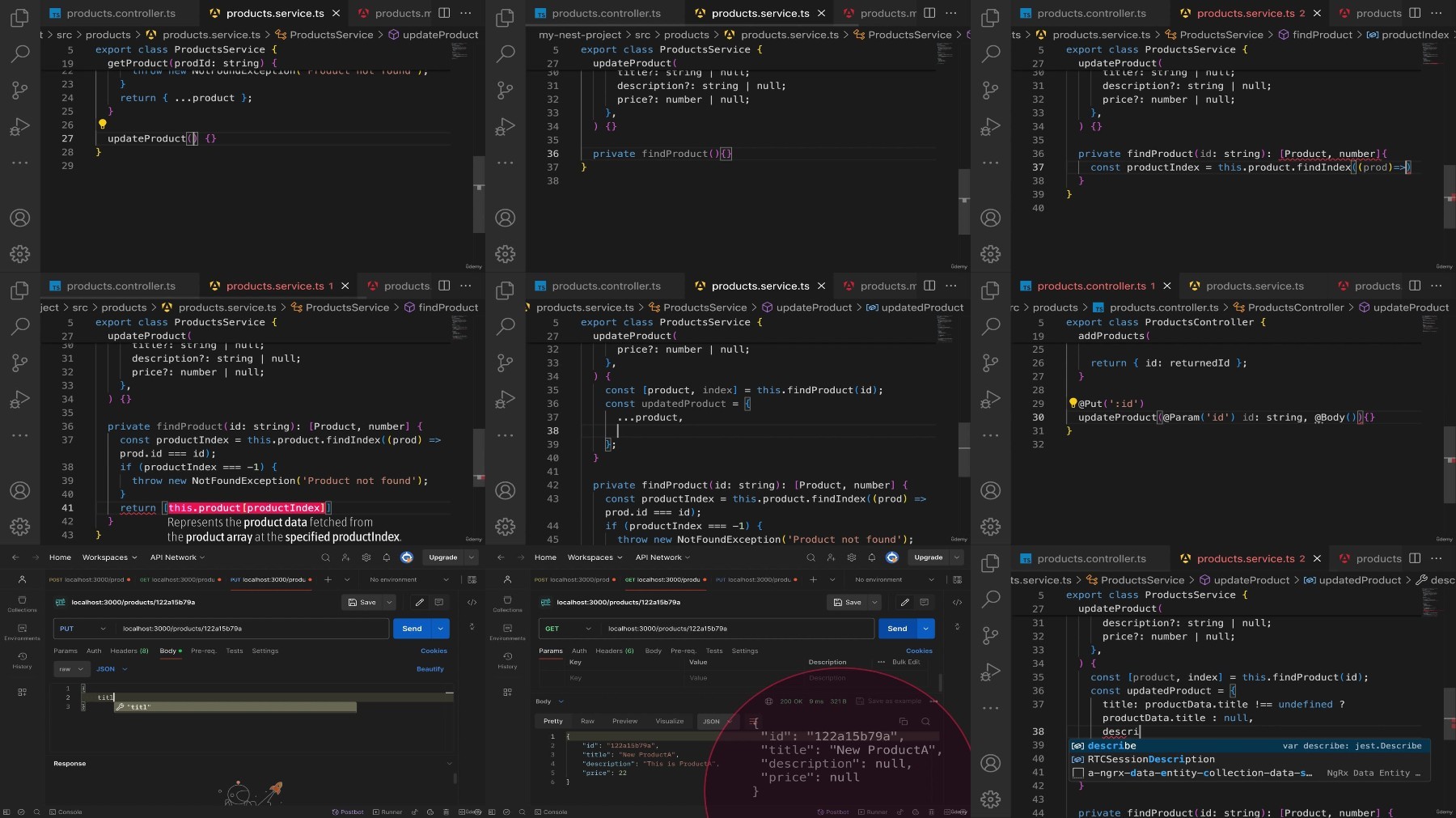Open notifications bell in the GET-request Postman header

(x=871, y=557)
